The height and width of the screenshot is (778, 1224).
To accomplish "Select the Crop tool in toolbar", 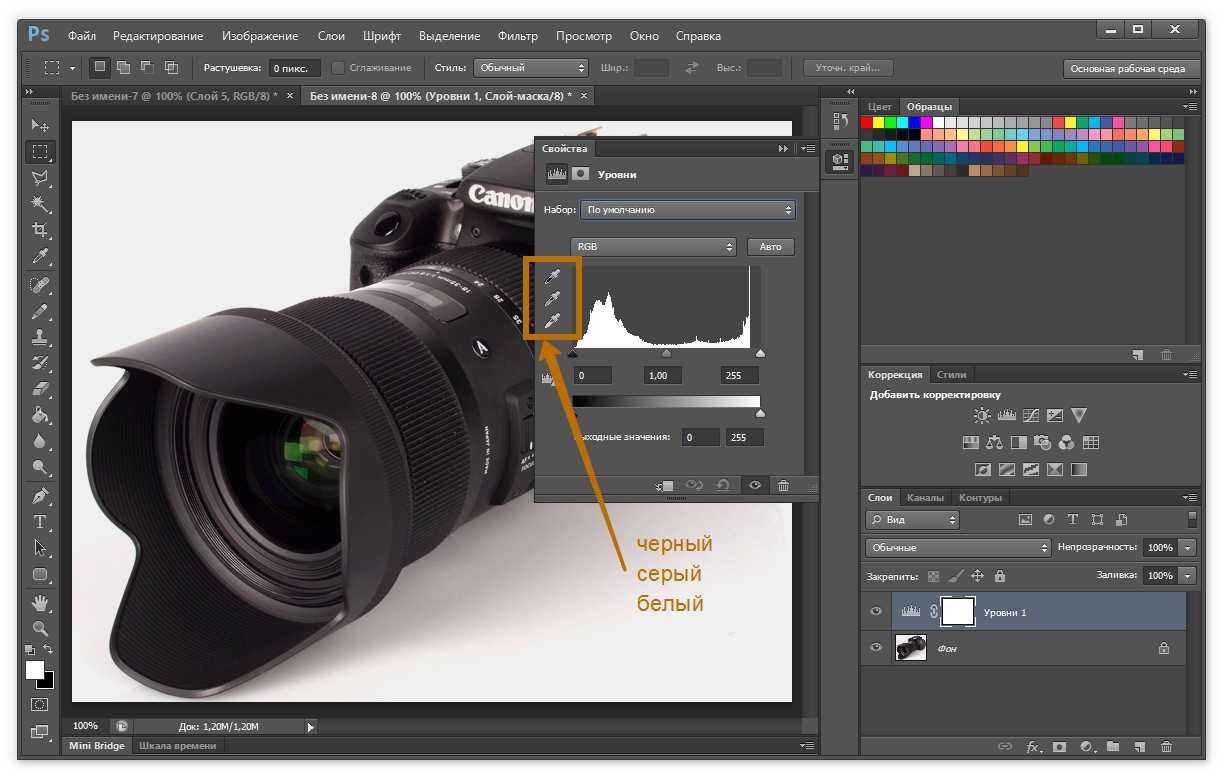I will click(x=40, y=229).
